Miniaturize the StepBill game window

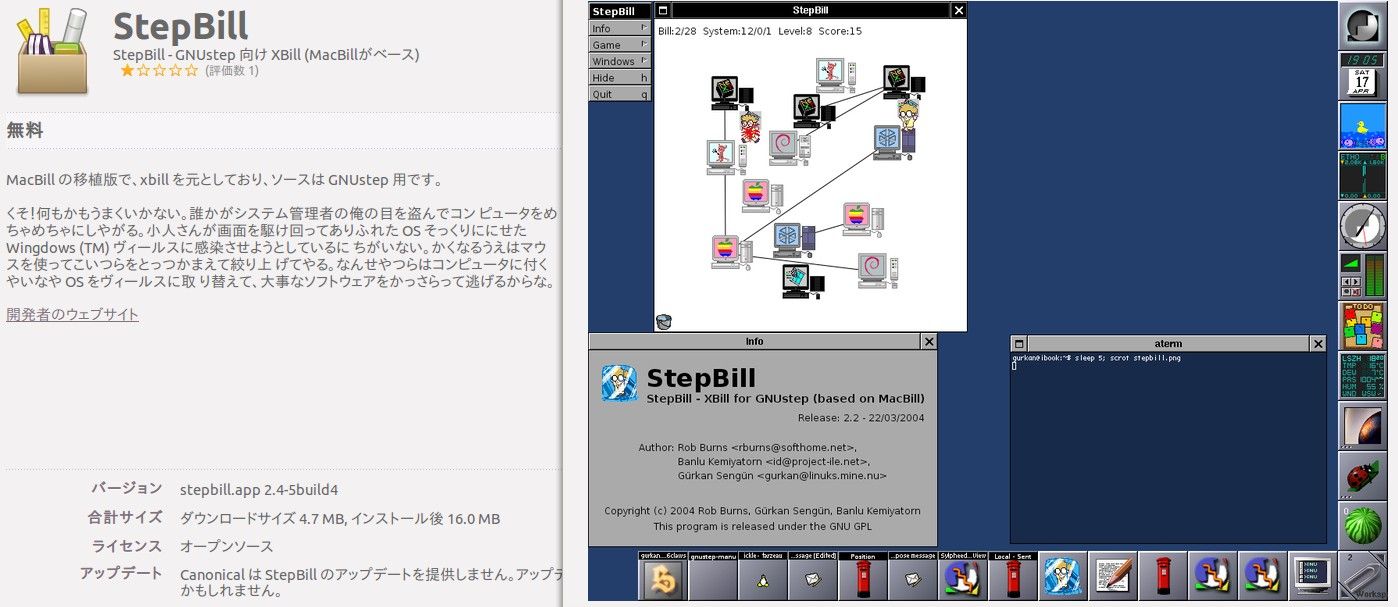click(x=663, y=10)
